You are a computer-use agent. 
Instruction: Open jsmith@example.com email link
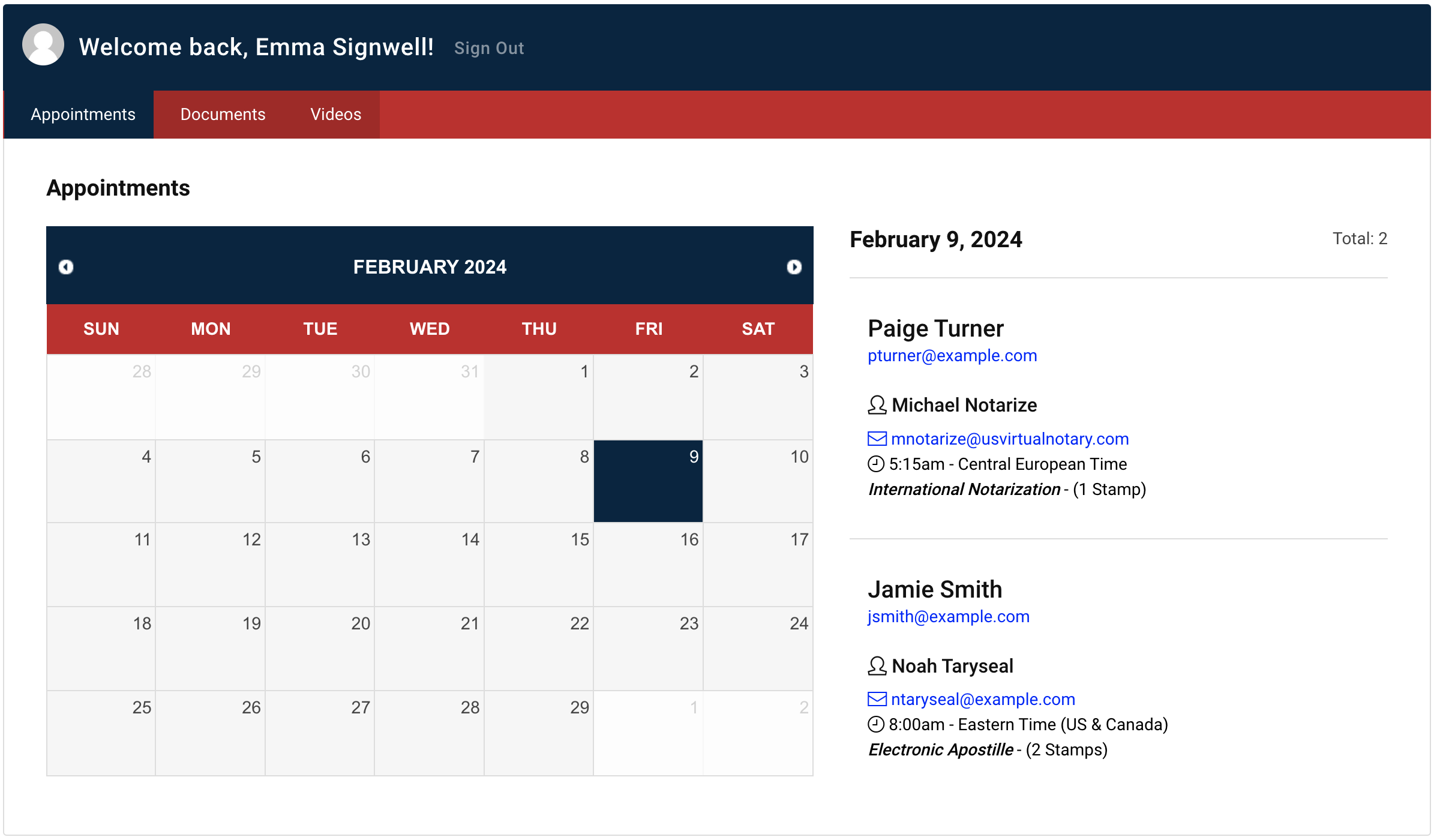point(949,616)
